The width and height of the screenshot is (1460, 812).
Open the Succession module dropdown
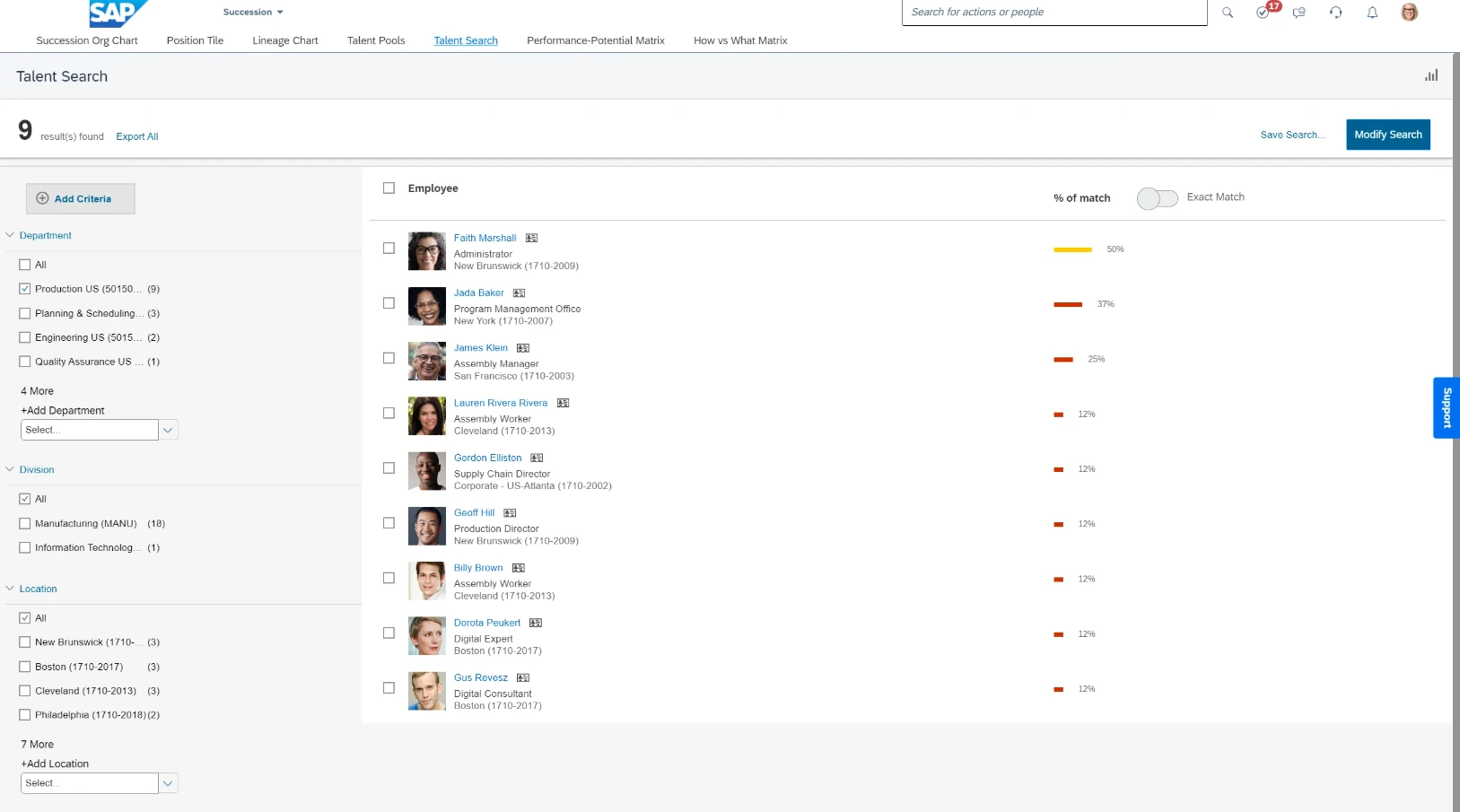pos(253,13)
